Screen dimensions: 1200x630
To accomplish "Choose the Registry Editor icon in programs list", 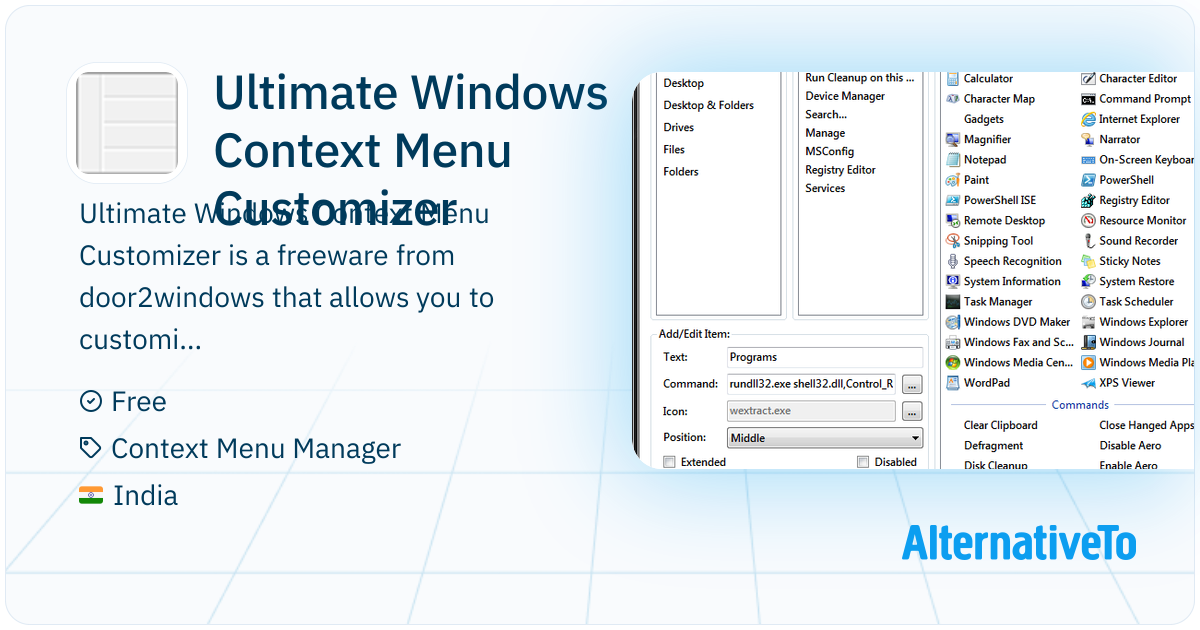I will [1089, 200].
